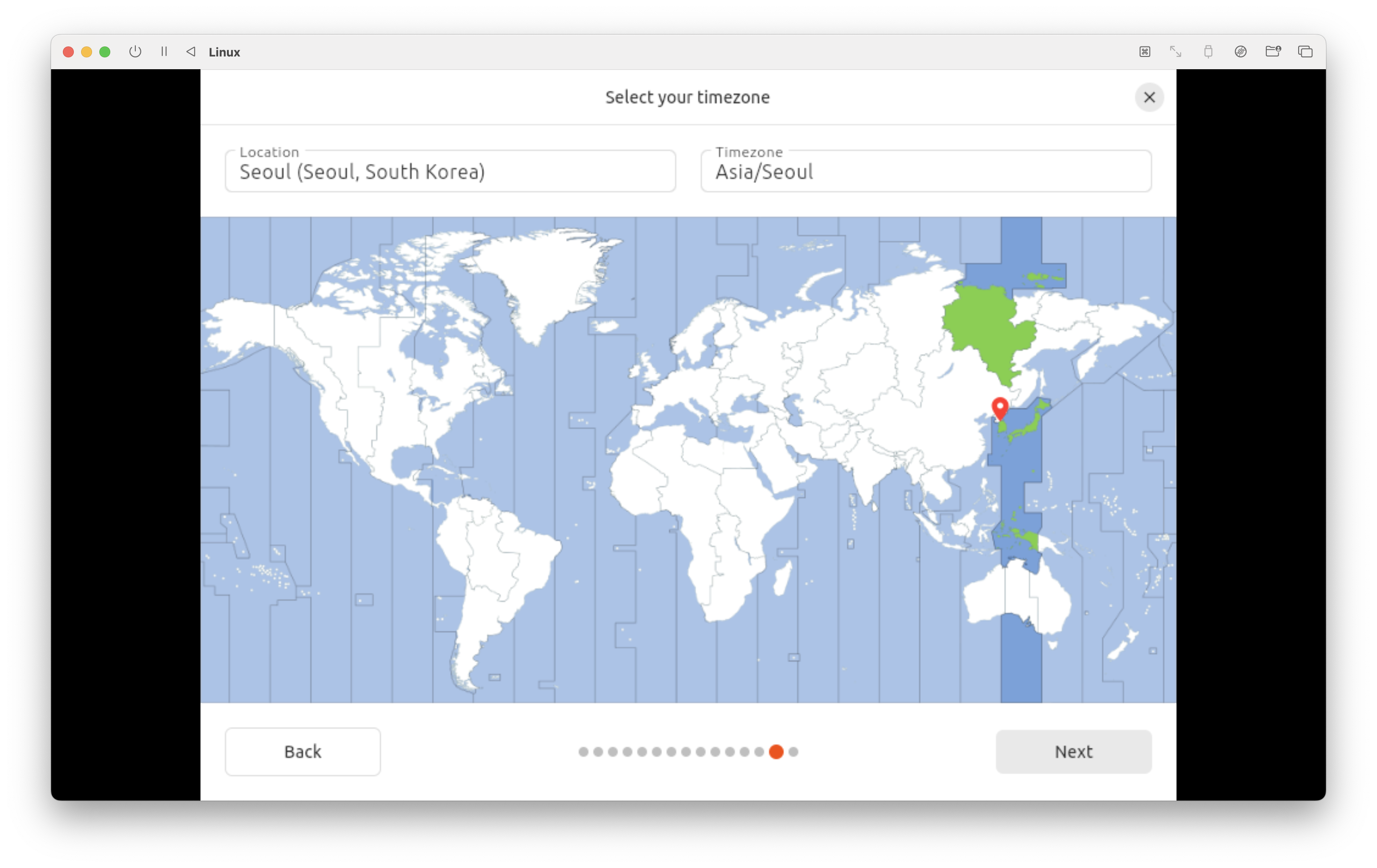Click the Location field showing Seoul

point(450,171)
